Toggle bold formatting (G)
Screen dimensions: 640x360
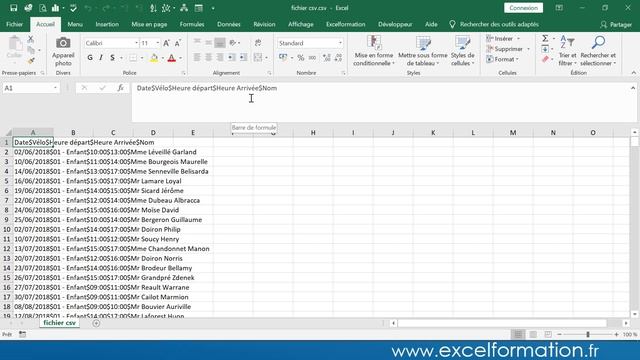tap(90, 58)
